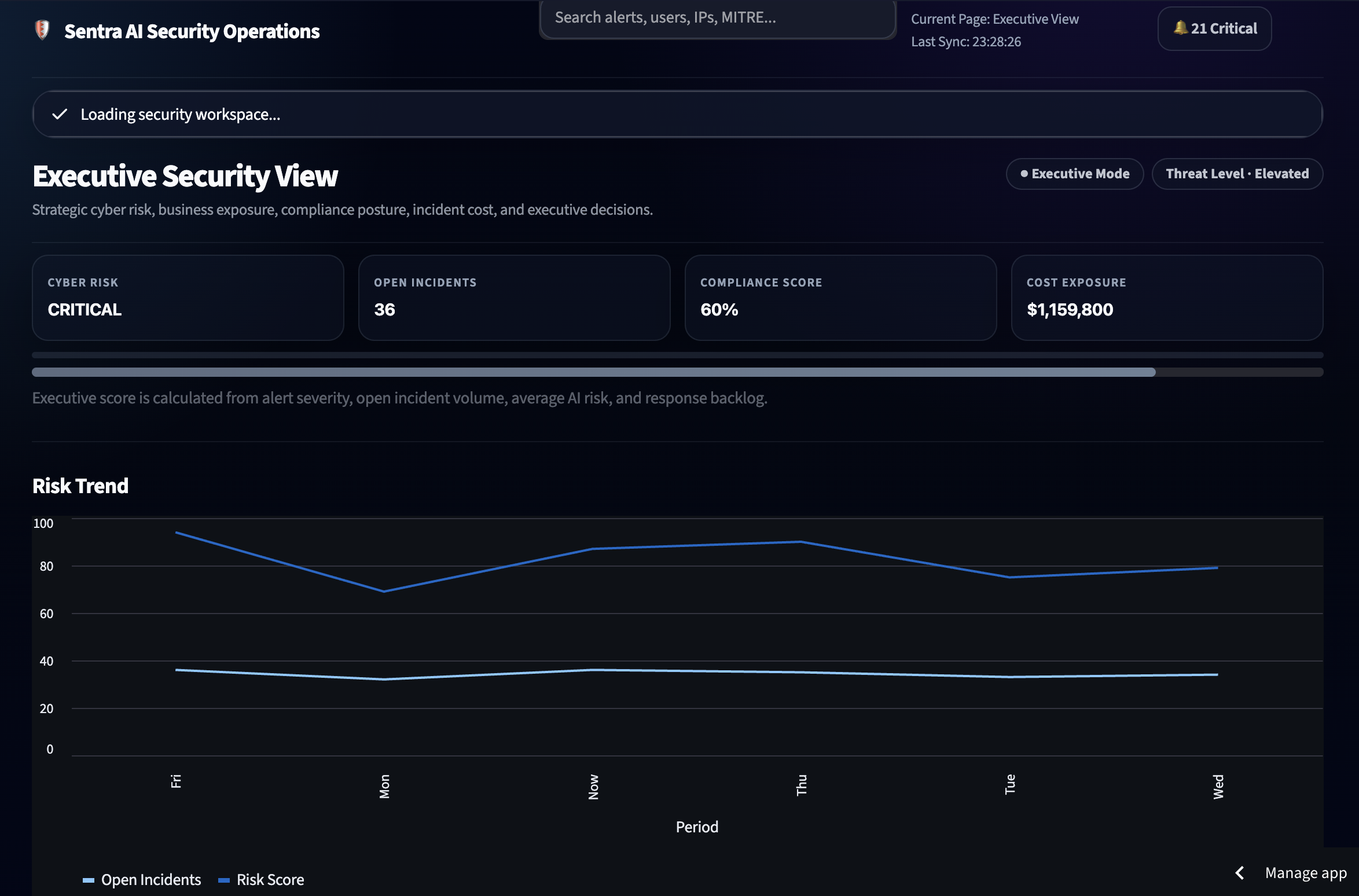Open the Cyber Risk CRITICAL card

tap(188, 298)
